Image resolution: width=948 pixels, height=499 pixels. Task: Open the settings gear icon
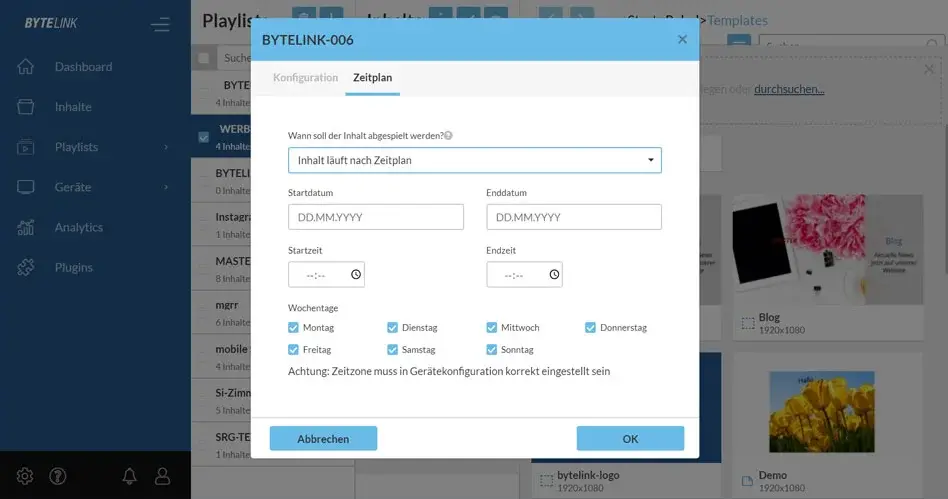click(x=25, y=477)
